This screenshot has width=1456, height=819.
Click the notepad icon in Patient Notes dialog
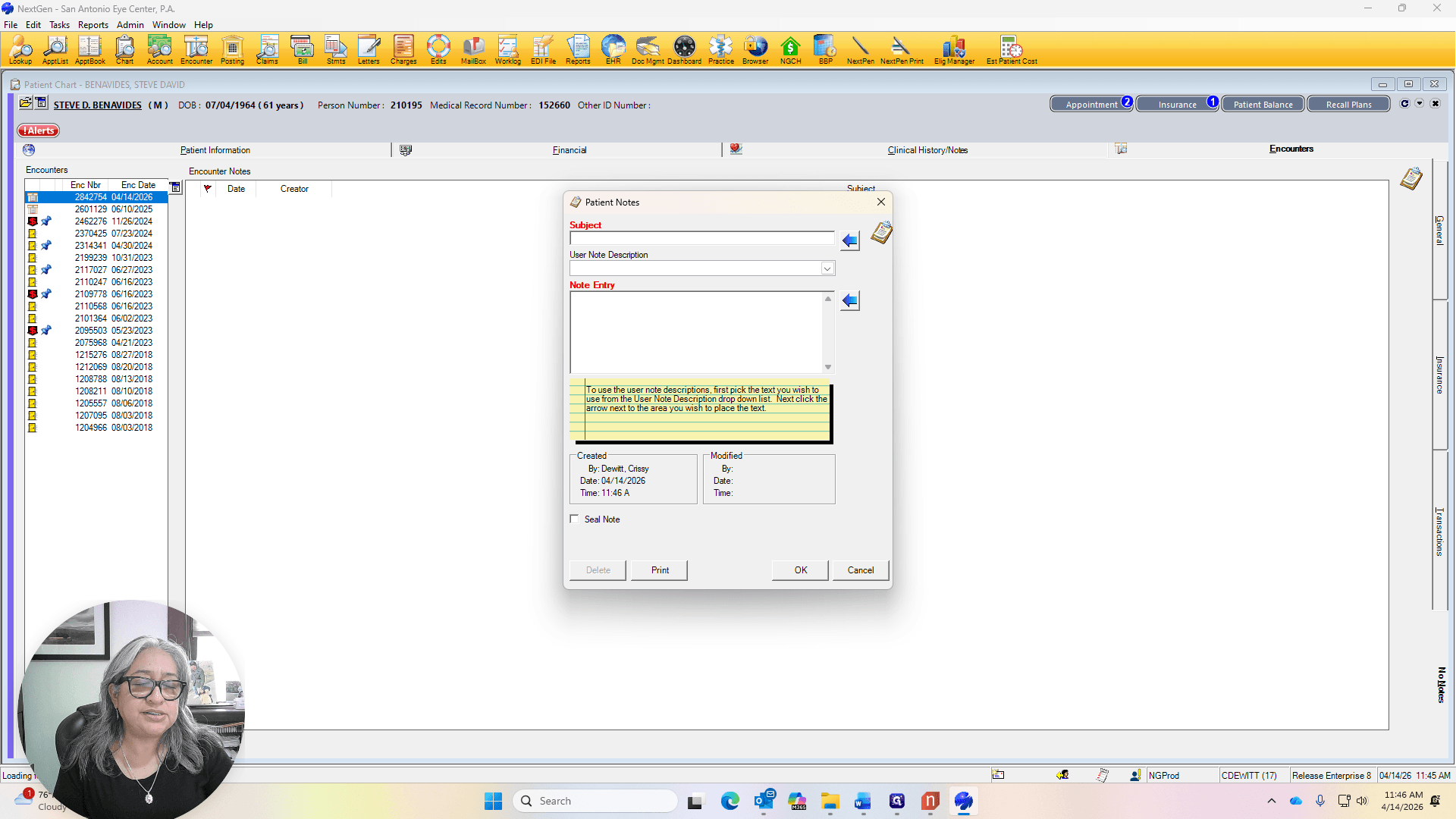881,233
